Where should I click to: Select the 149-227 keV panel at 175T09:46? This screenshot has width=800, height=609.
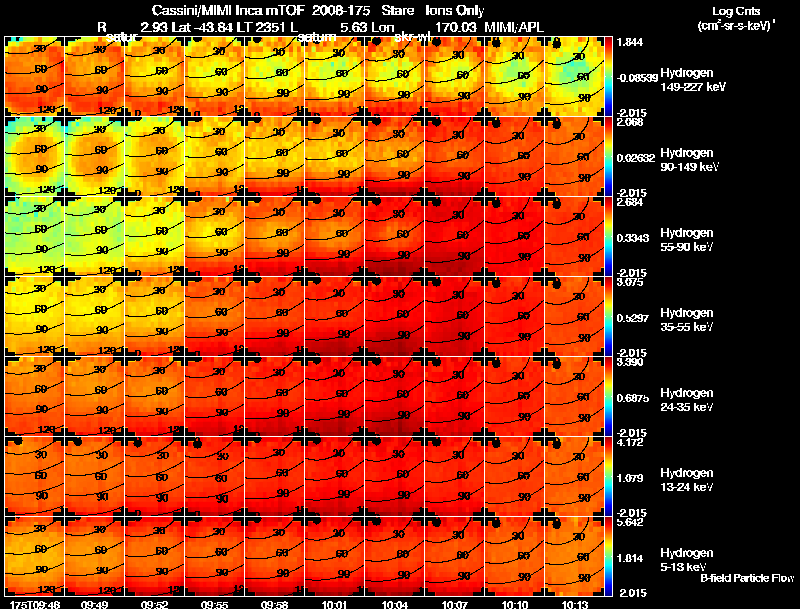point(34,77)
